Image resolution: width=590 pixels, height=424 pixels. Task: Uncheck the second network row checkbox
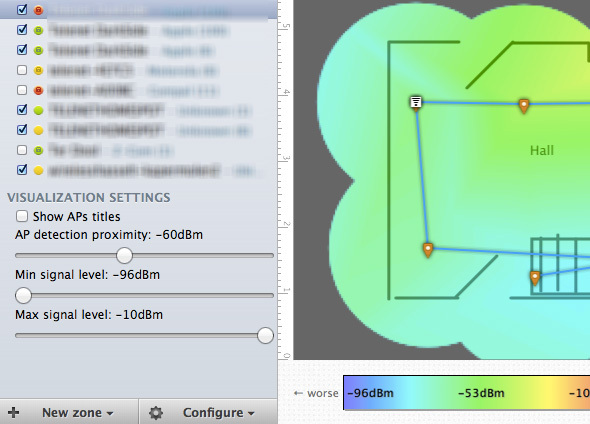[22, 30]
